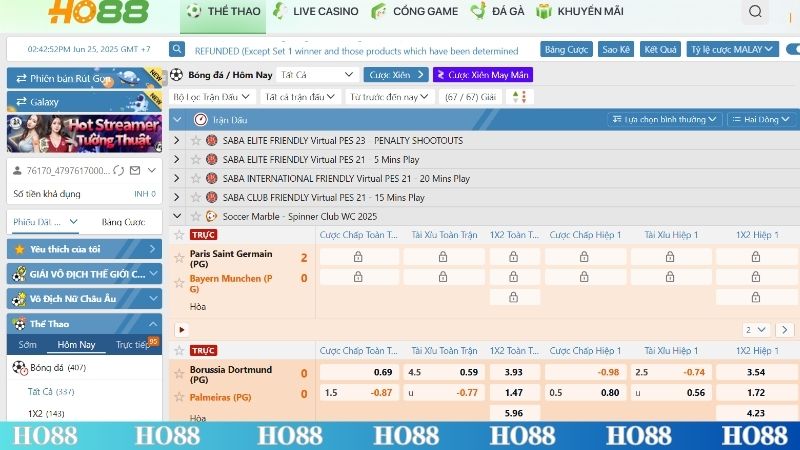Favorite the Palmeiras (PG) team row
This screenshot has width=800, height=450.
point(179,397)
